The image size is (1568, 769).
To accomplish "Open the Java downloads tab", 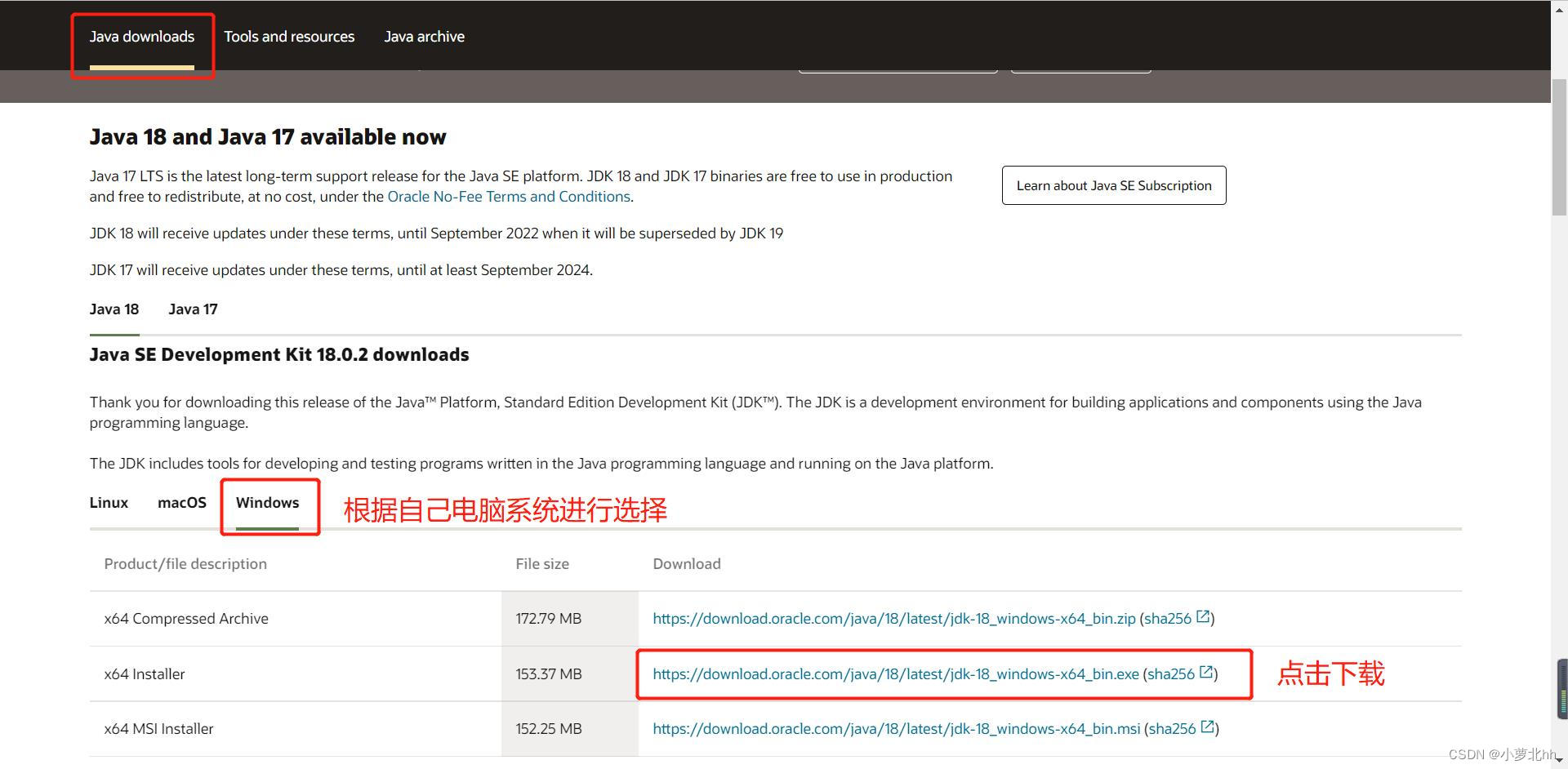I will (x=142, y=37).
